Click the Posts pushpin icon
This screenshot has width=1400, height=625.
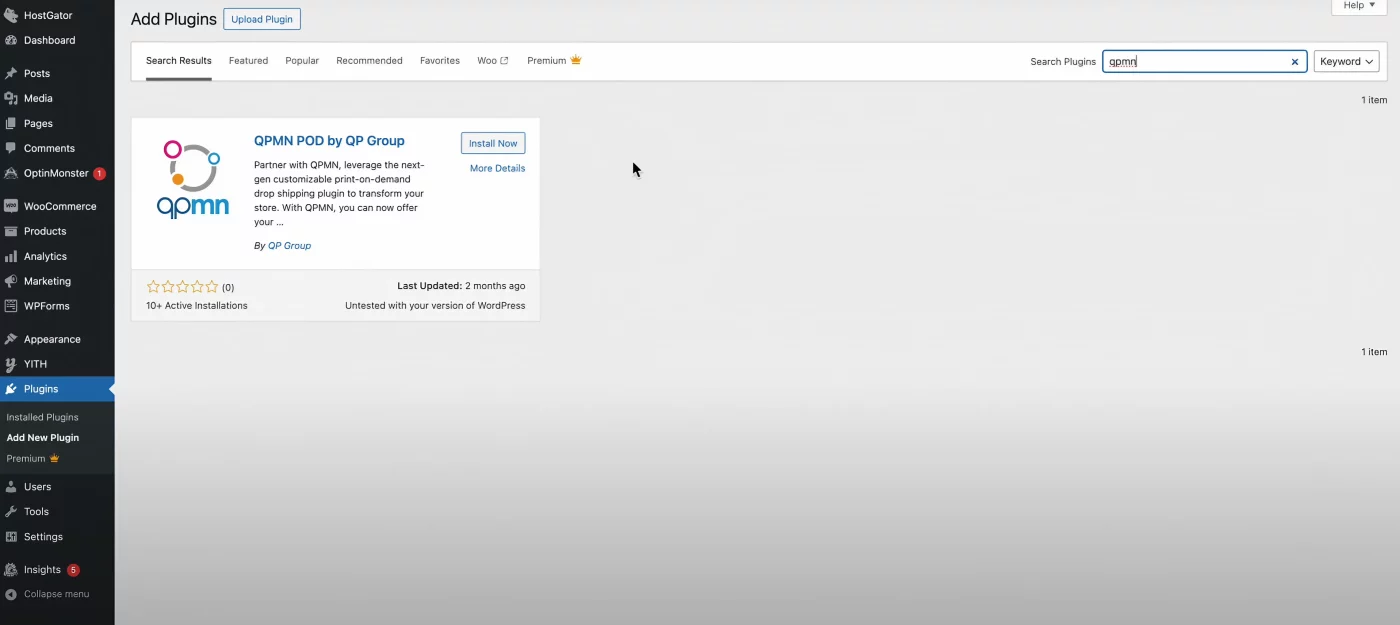coord(11,73)
